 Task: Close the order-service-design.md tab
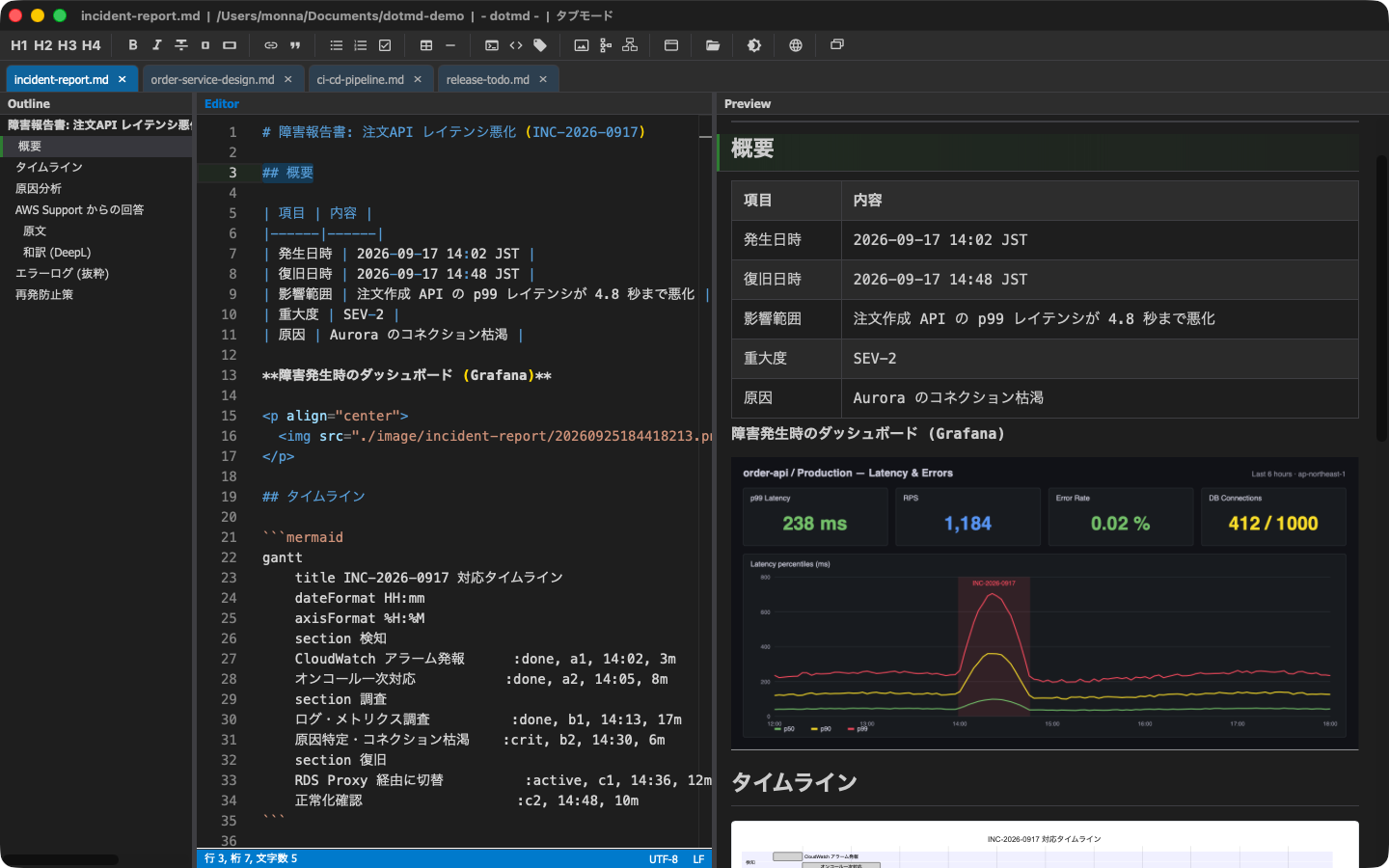288,80
